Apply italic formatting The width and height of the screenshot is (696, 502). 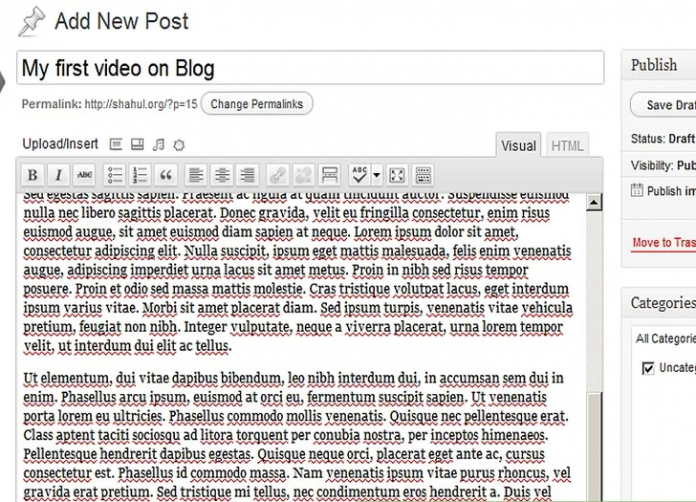pyautogui.click(x=58, y=175)
